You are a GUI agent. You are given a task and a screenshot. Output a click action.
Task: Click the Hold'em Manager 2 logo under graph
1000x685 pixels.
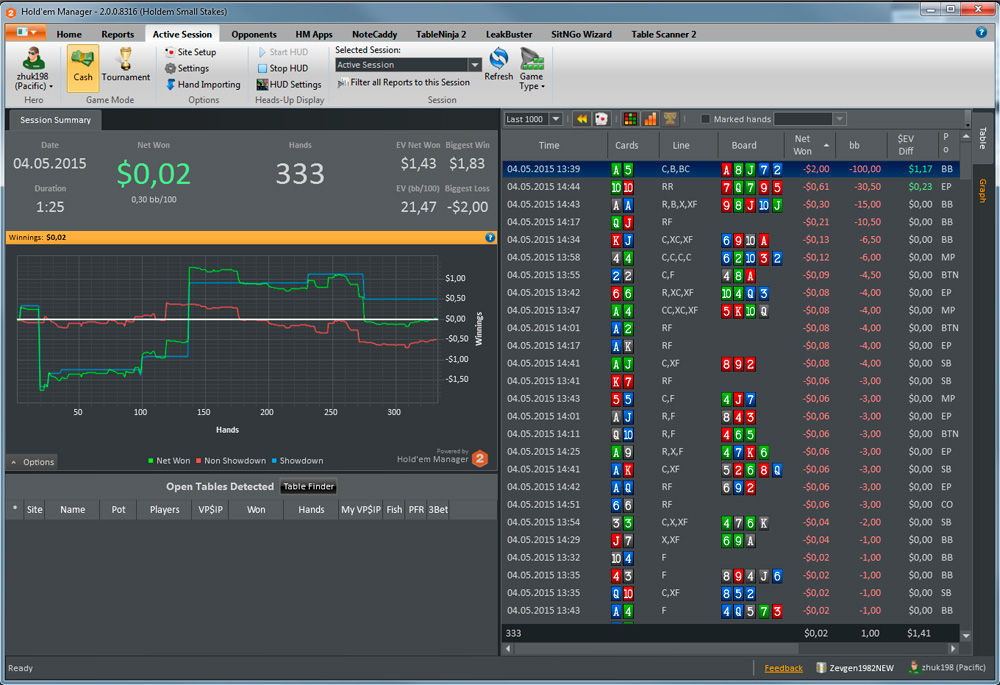click(x=480, y=458)
